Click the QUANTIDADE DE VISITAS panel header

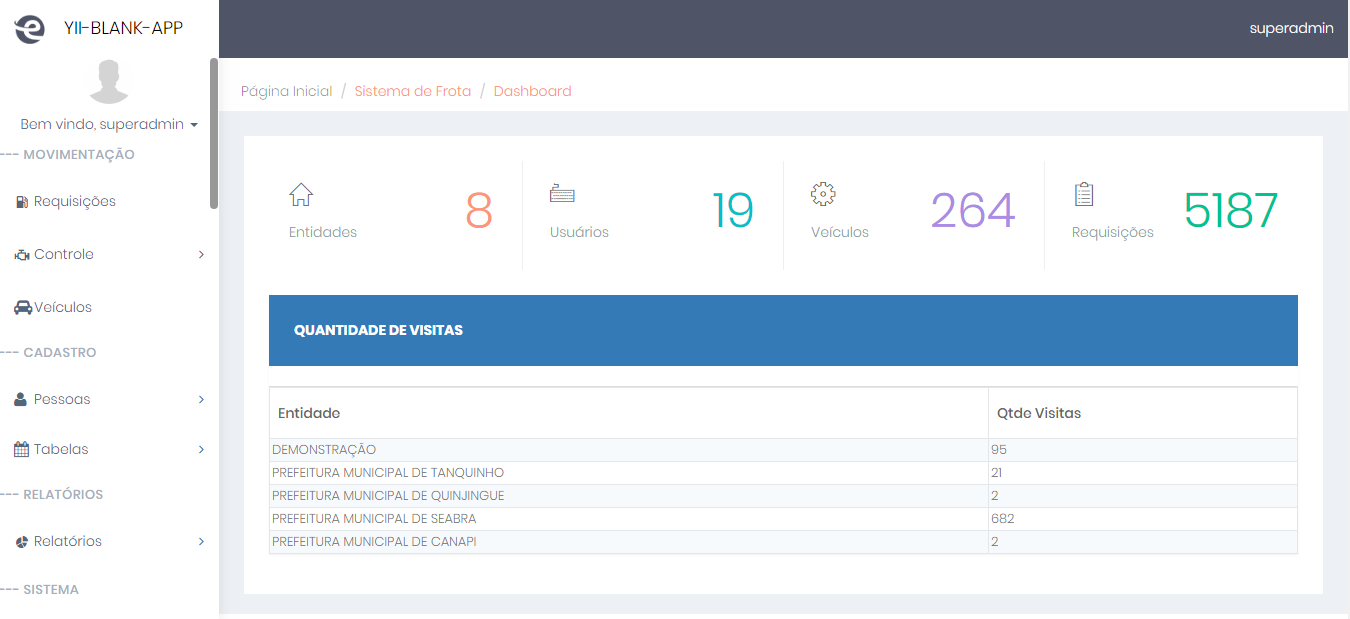[x=783, y=330]
